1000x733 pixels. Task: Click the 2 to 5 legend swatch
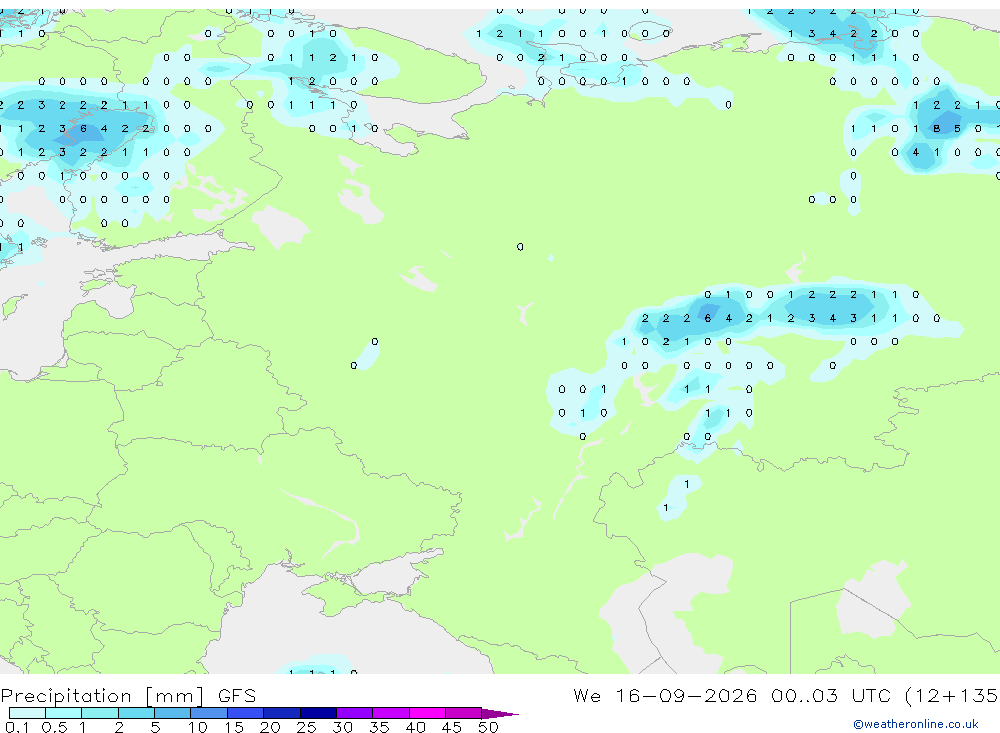(136, 713)
